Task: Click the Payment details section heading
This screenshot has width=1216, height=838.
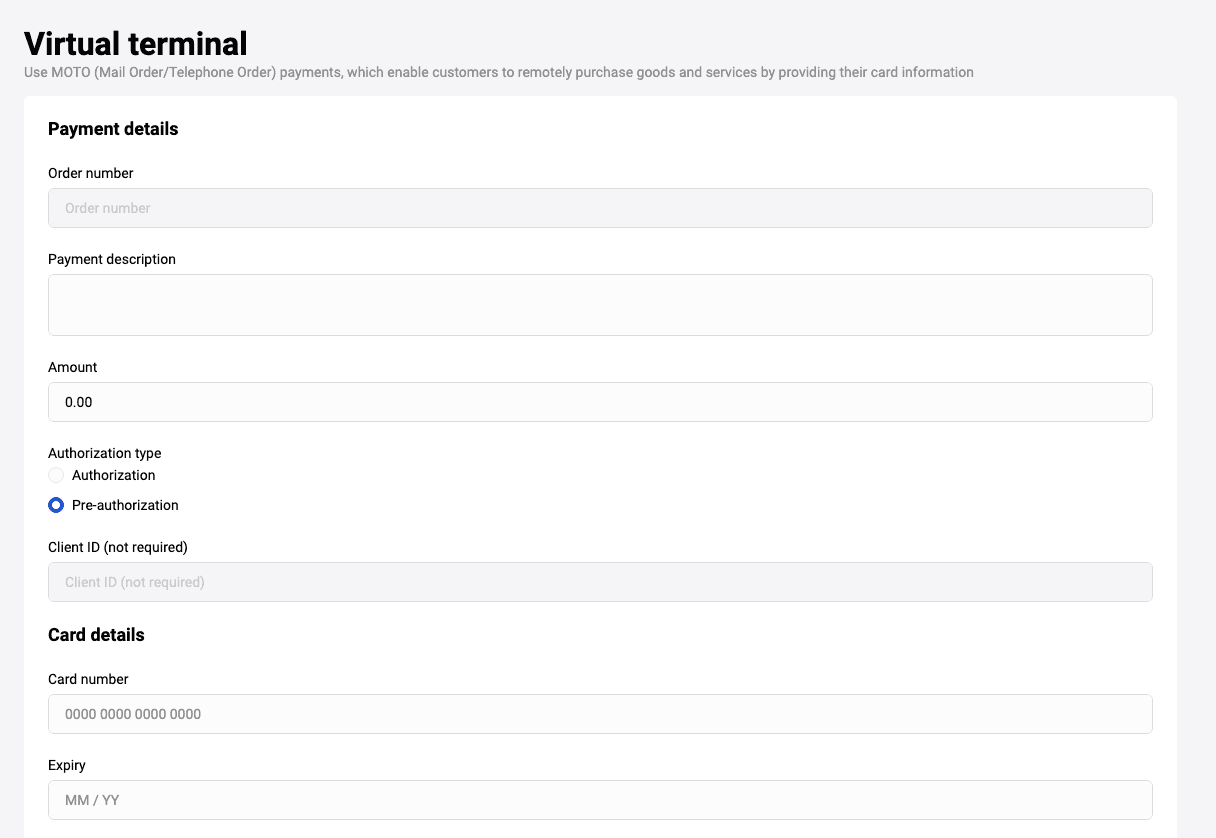Action: [x=113, y=129]
